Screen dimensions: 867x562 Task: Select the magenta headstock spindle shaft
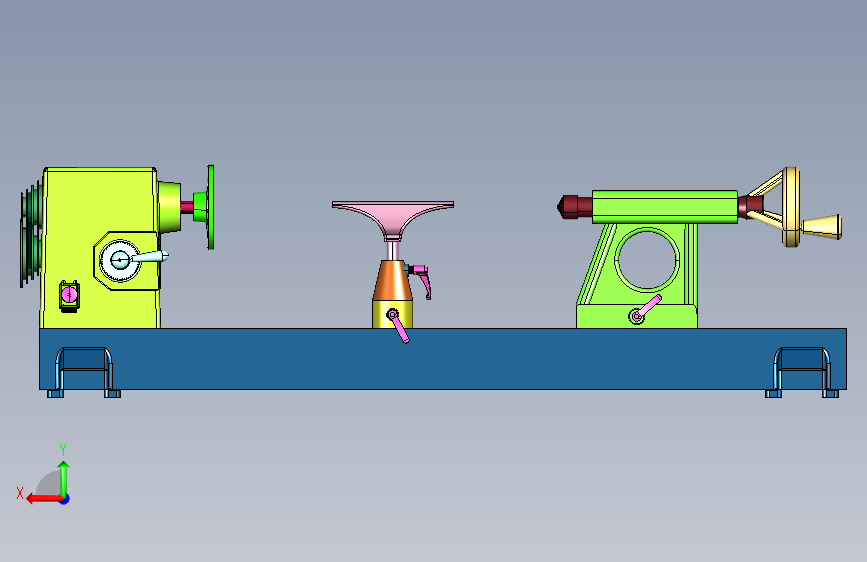pyautogui.click(x=187, y=207)
